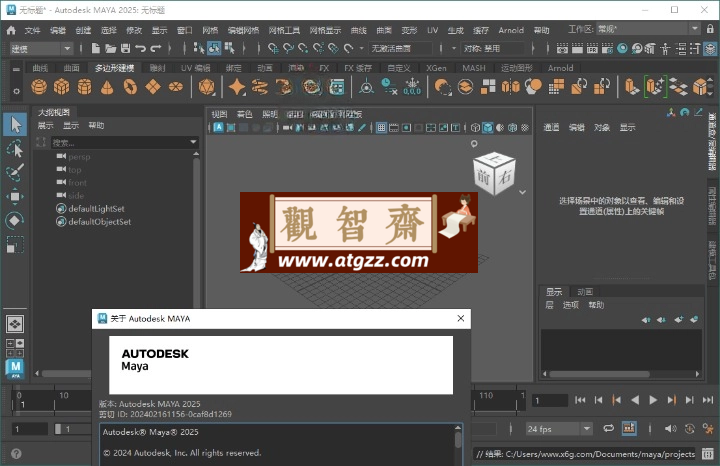720x466 pixels.
Task: Open the script editor icon
Action: click(708, 454)
